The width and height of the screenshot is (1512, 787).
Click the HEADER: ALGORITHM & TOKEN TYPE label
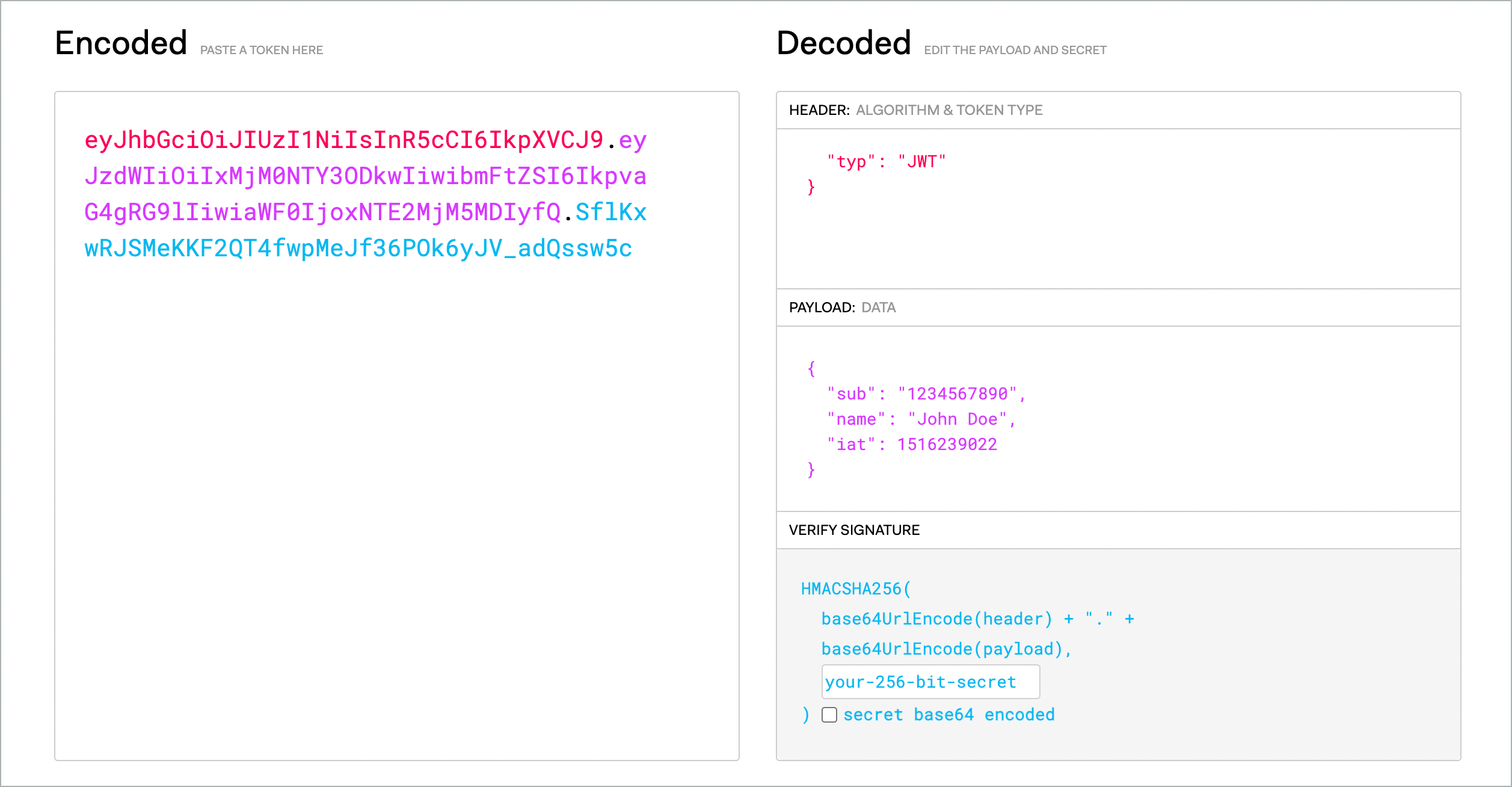click(915, 110)
